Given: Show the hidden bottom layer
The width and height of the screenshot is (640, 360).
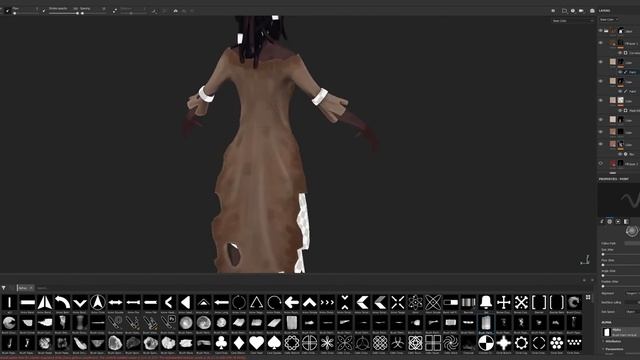Looking at the screenshot, I should (x=600, y=163).
